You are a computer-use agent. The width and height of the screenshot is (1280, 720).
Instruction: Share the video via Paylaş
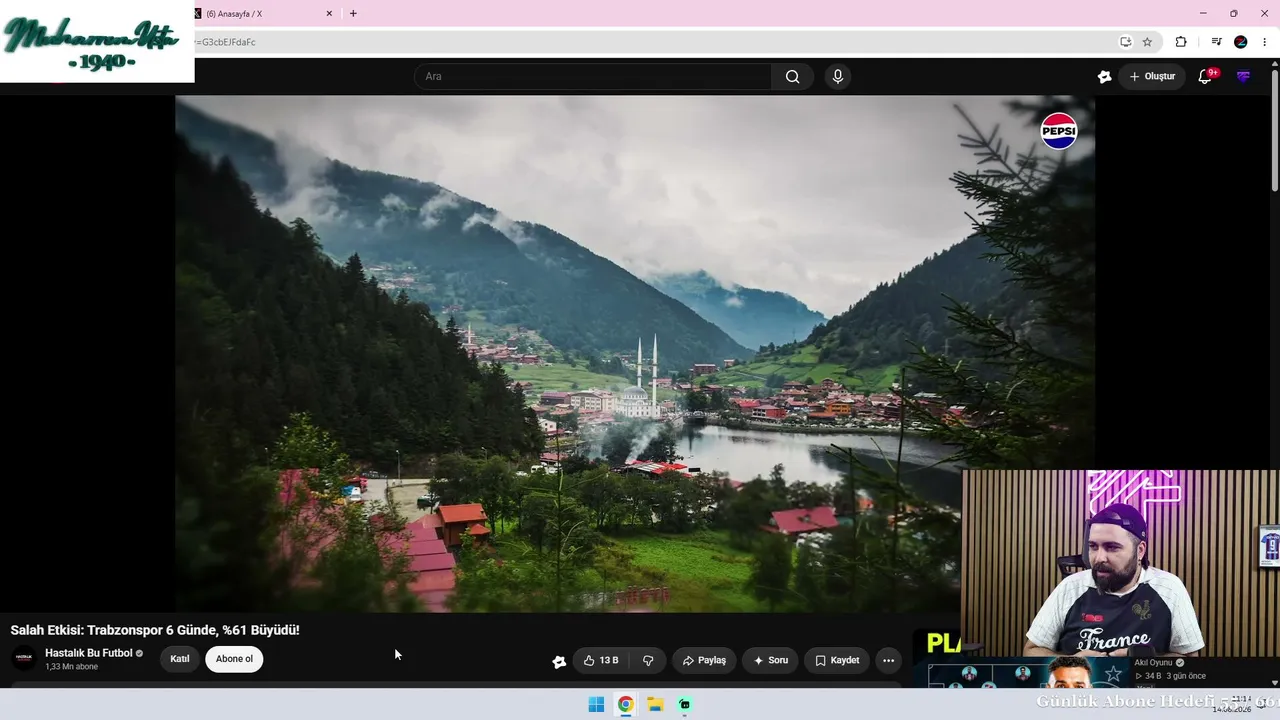point(704,660)
